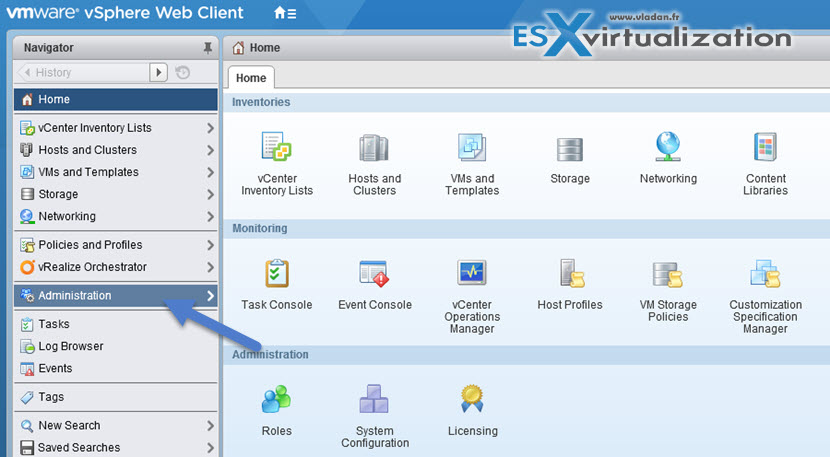Expand the Storage row chevron
Viewport: 830px width, 457px height.
210,195
